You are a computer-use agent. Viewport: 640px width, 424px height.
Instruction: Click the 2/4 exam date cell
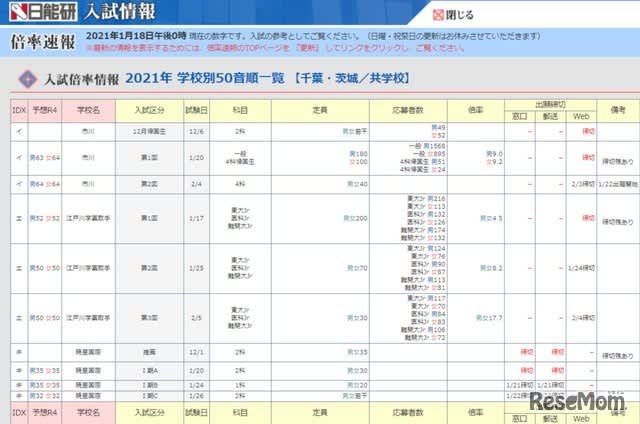tap(196, 184)
